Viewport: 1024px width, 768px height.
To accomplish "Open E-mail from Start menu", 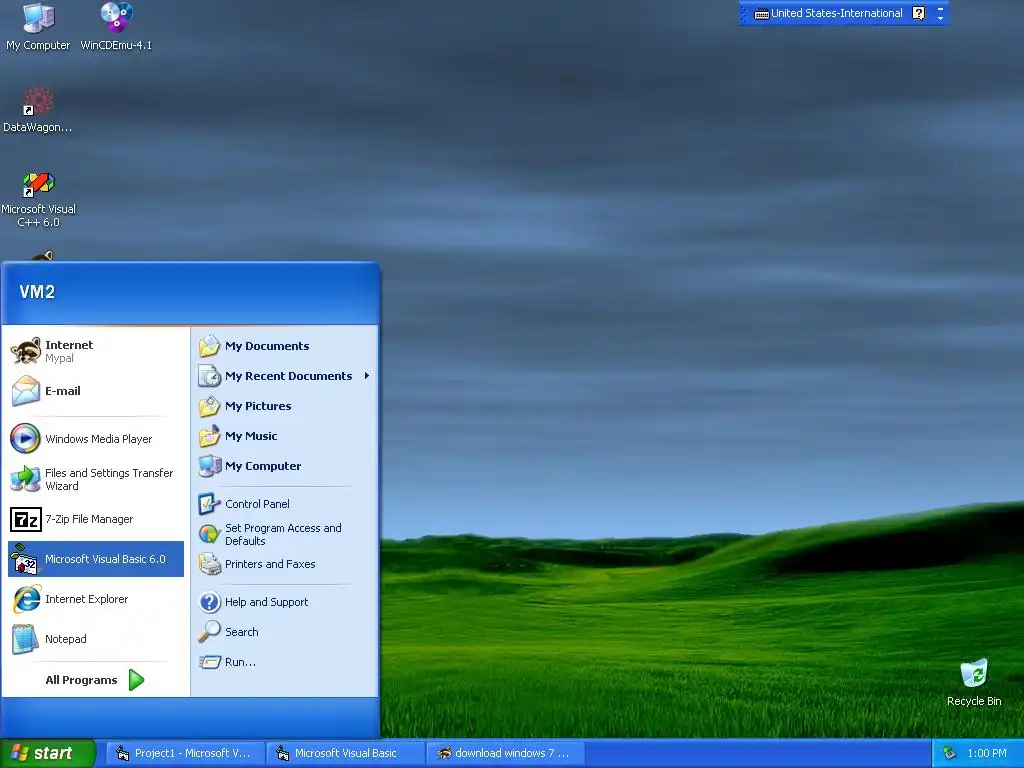I will (x=96, y=391).
